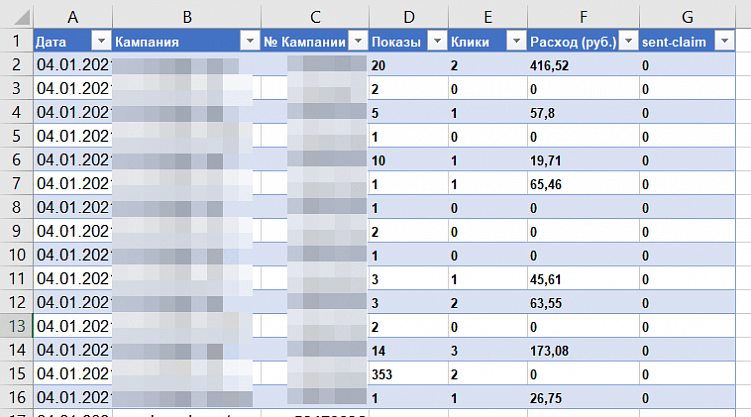Select the Показы cell showing 20
Screen dimensions: 751x417
tap(409, 65)
